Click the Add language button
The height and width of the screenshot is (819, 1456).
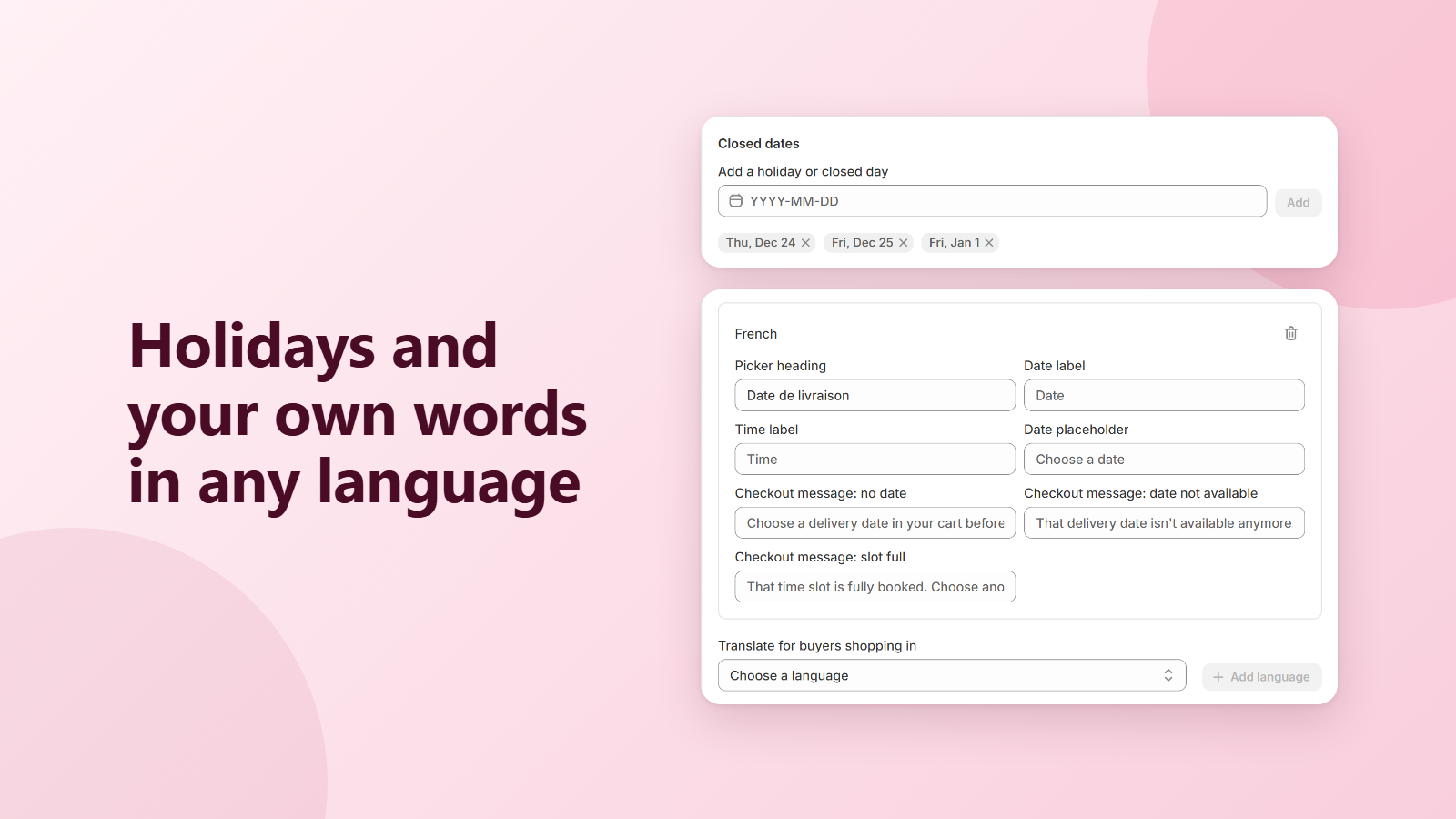tap(1261, 677)
